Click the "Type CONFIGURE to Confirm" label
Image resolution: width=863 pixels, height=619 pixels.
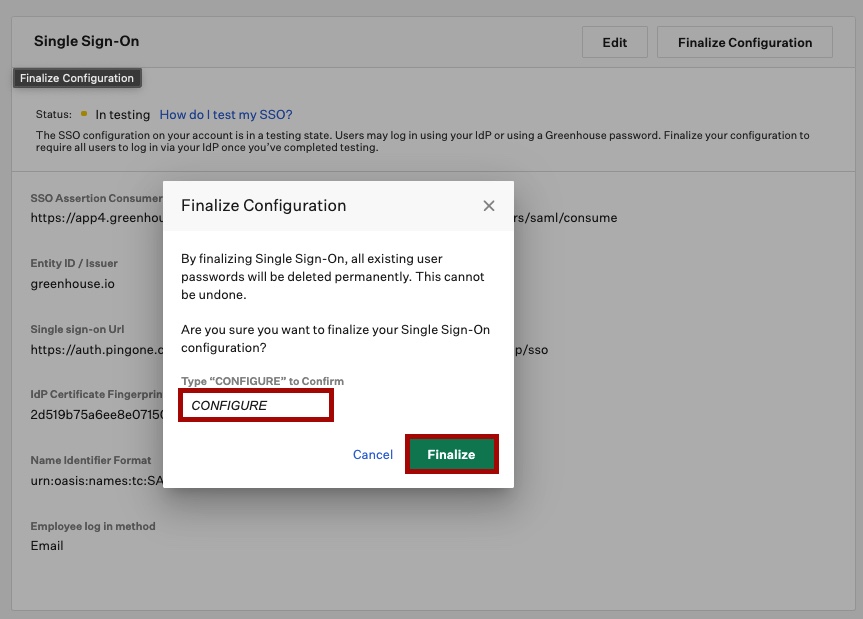tap(262, 382)
